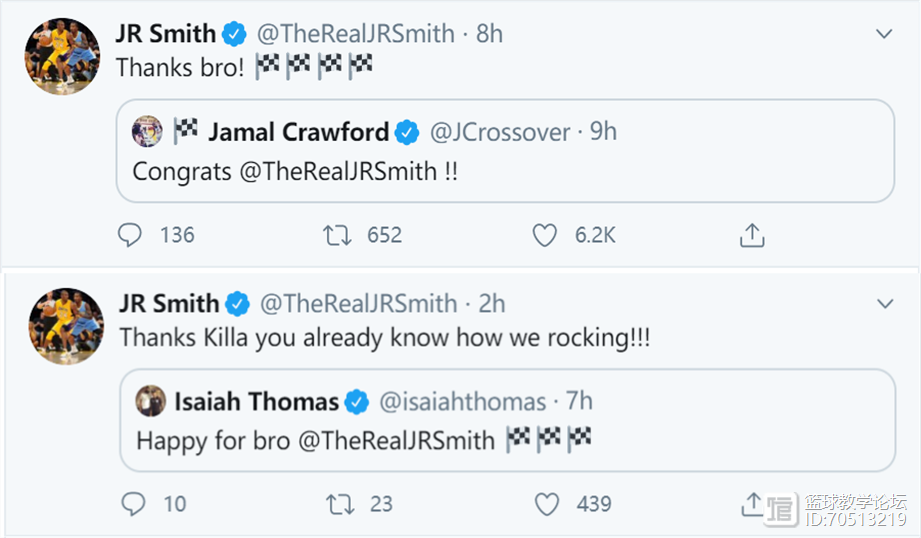Open the 2h timestamp of second tweet
Screen dimensions: 921x538
(492, 303)
